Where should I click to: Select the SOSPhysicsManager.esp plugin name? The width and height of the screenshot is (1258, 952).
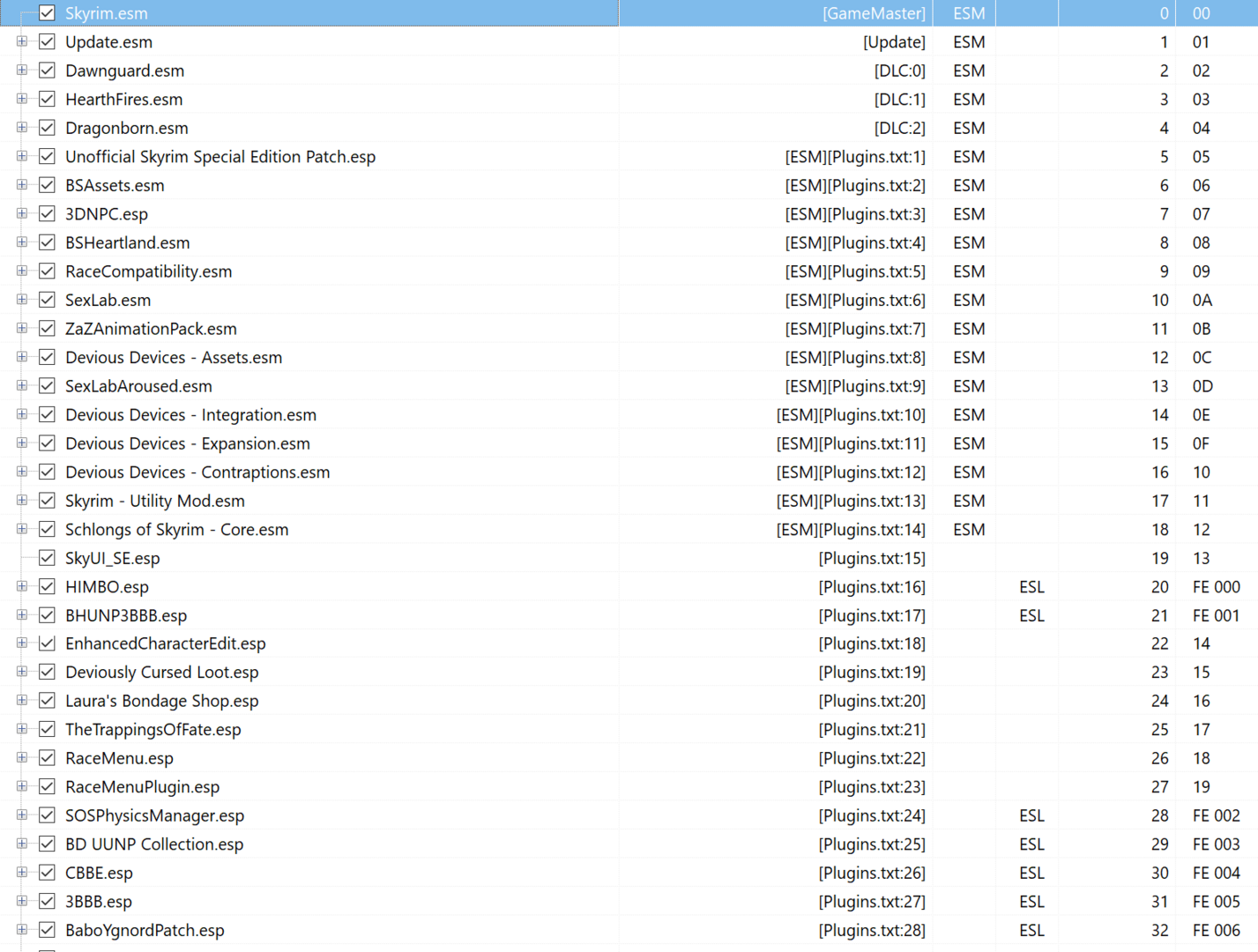click(154, 815)
